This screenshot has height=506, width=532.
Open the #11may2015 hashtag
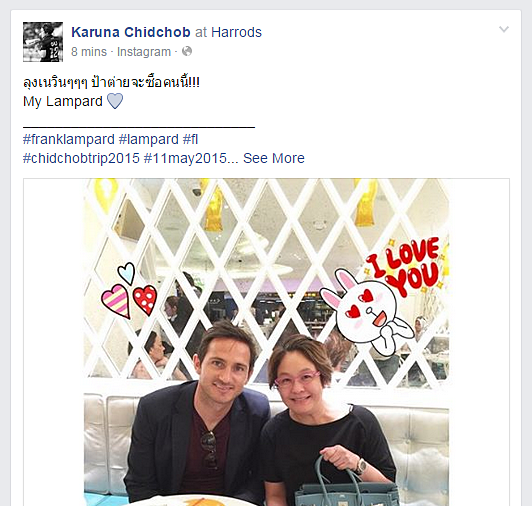185,158
